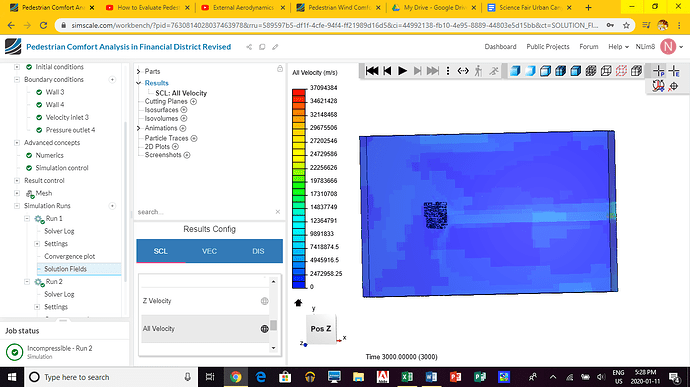Share the project via share icon
Image resolution: width=690 pixels, height=387 pixels.
[249, 47]
